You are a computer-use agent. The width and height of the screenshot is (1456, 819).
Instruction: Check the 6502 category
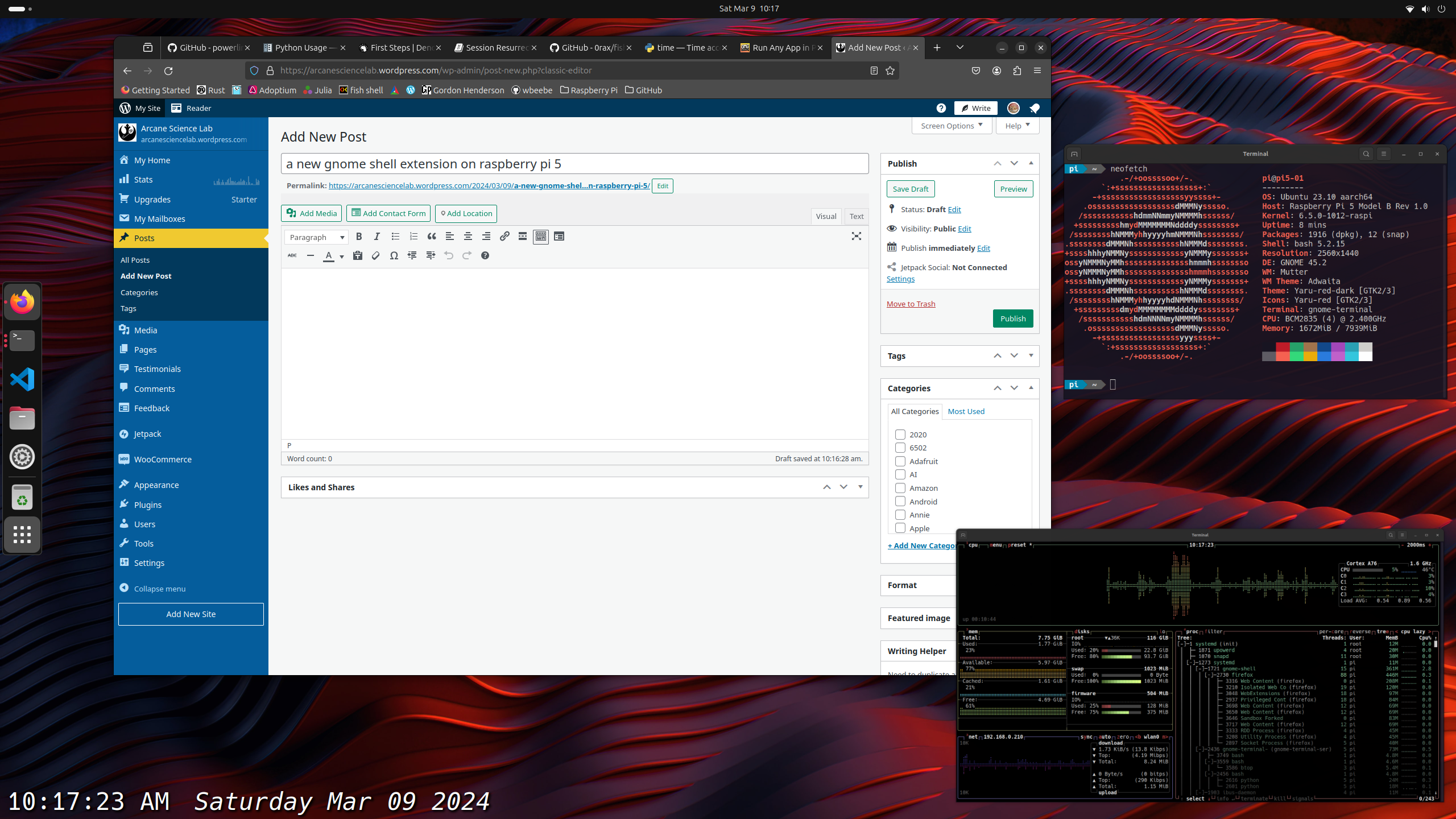pyautogui.click(x=900, y=448)
